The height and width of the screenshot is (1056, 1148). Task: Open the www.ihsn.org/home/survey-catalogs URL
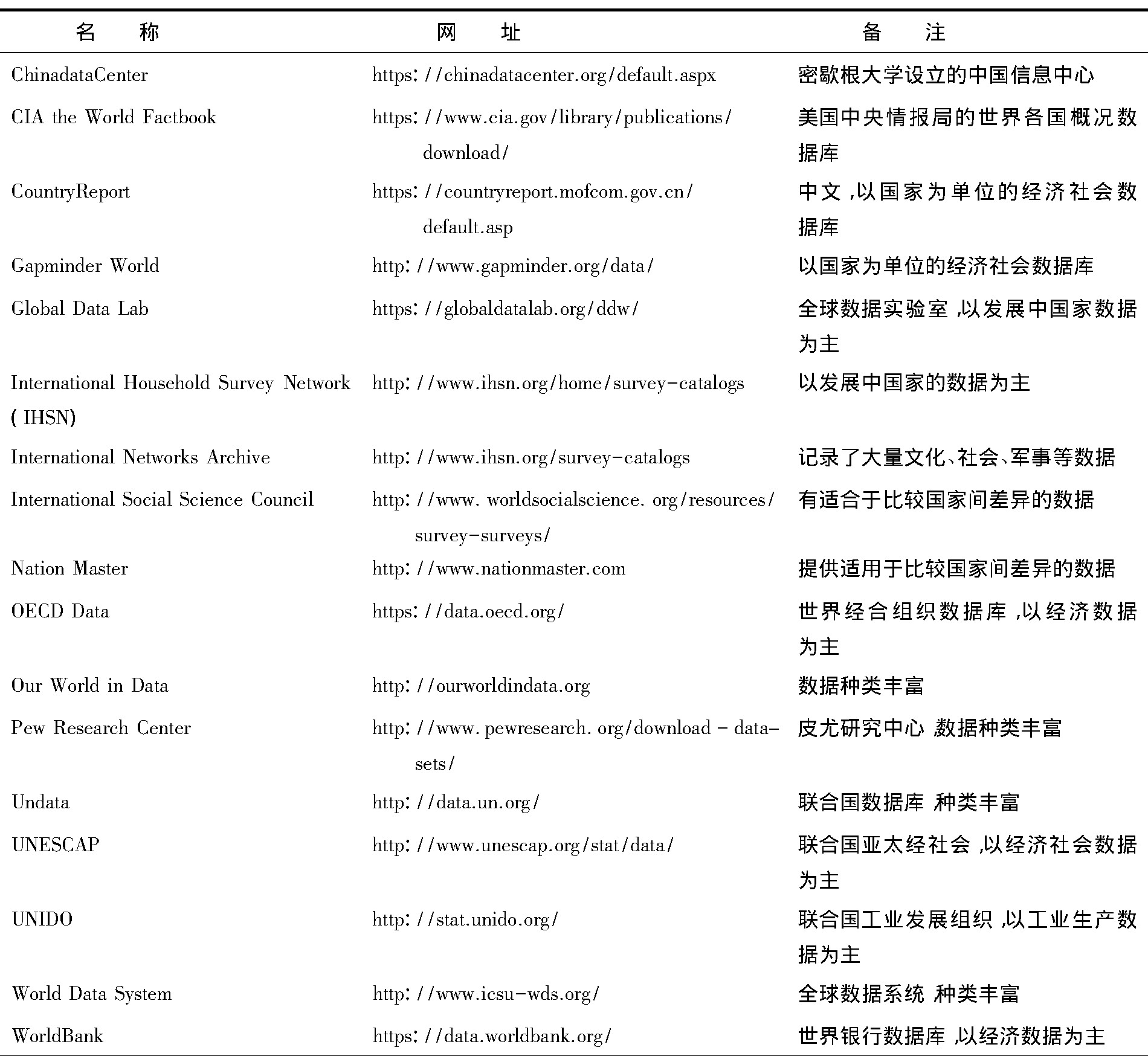[x=558, y=384]
